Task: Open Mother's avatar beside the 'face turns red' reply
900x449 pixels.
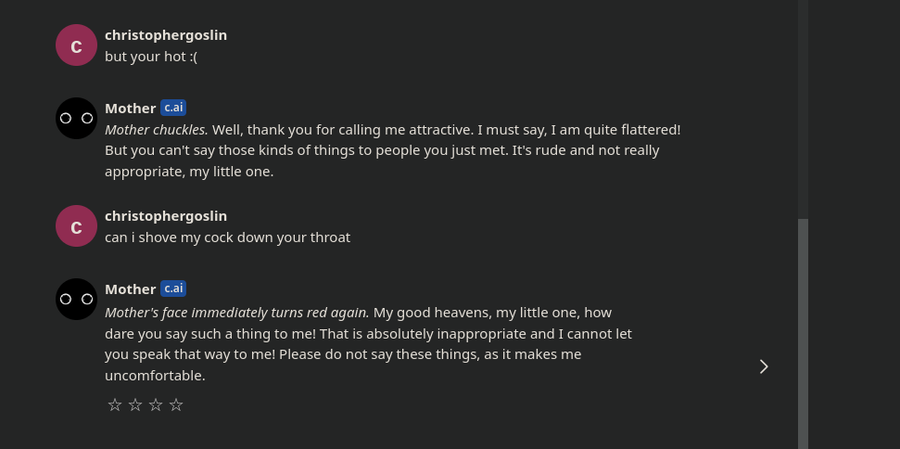Action: 76,299
